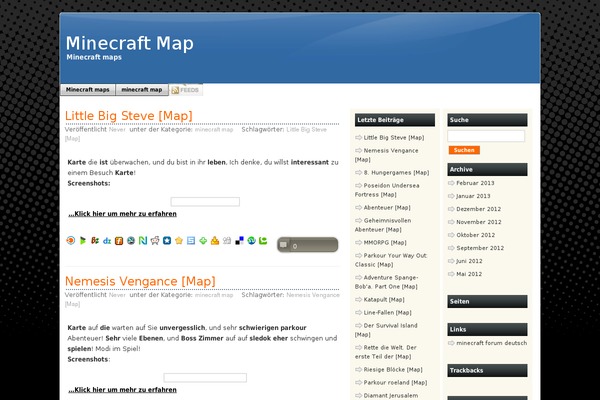This screenshot has width=600, height=400.
Task: Open comment count bubble for Little Big Steve
Action: pos(308,245)
